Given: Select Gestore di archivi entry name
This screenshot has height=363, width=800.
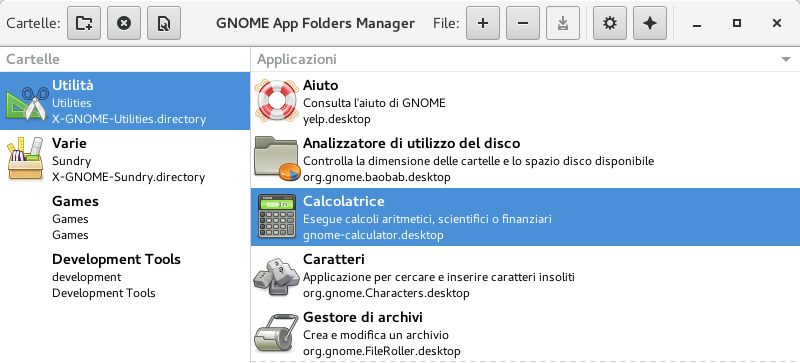Looking at the screenshot, I should coord(363,317).
